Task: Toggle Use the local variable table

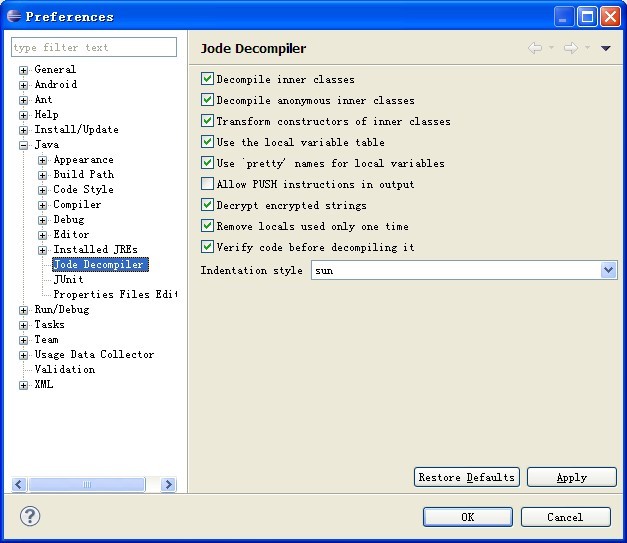Action: pyautogui.click(x=207, y=142)
